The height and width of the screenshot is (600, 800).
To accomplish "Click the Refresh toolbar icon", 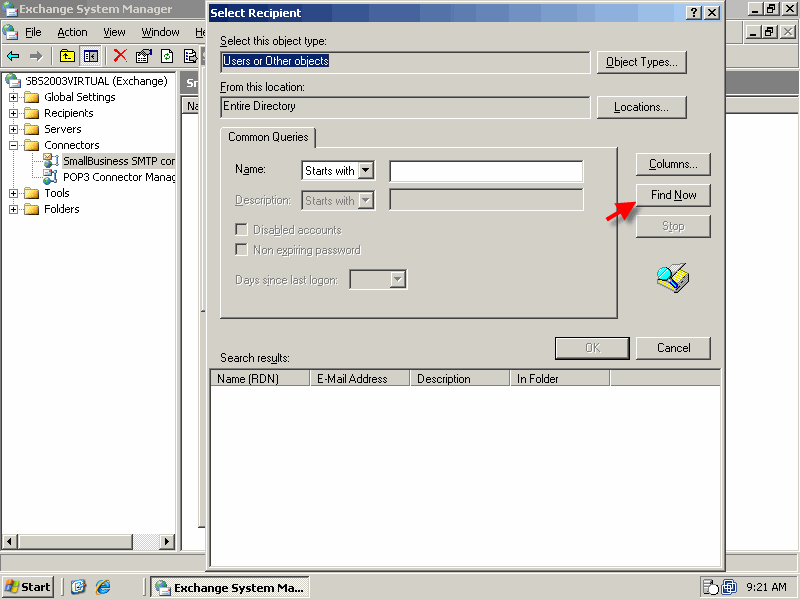I will pyautogui.click(x=167, y=56).
